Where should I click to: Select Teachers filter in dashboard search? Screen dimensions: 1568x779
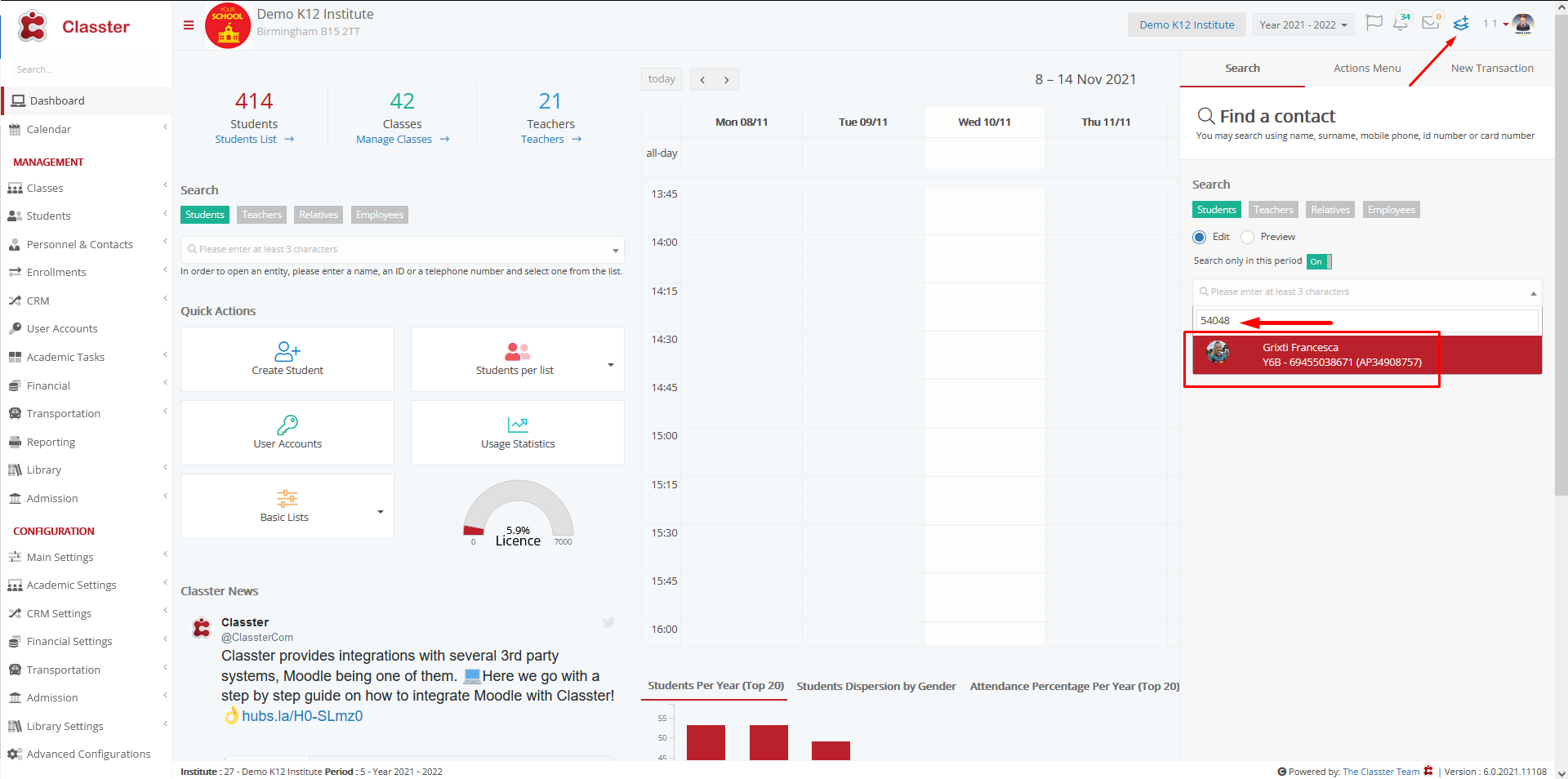point(261,215)
